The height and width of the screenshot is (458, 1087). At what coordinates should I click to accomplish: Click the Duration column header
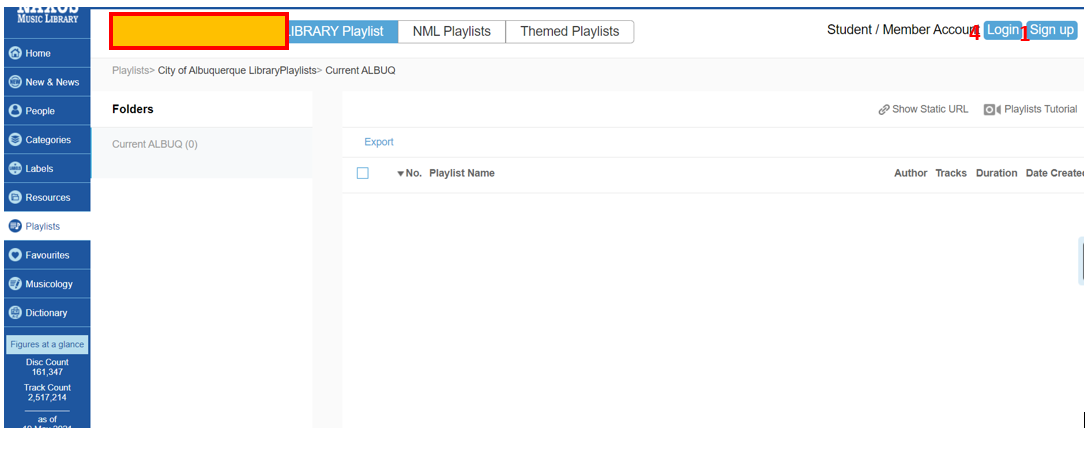point(997,173)
